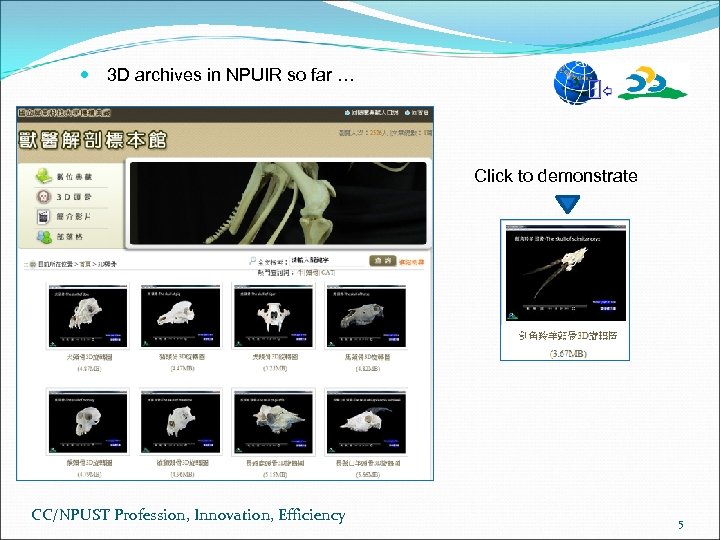Click the skeleton banner image

point(278,203)
